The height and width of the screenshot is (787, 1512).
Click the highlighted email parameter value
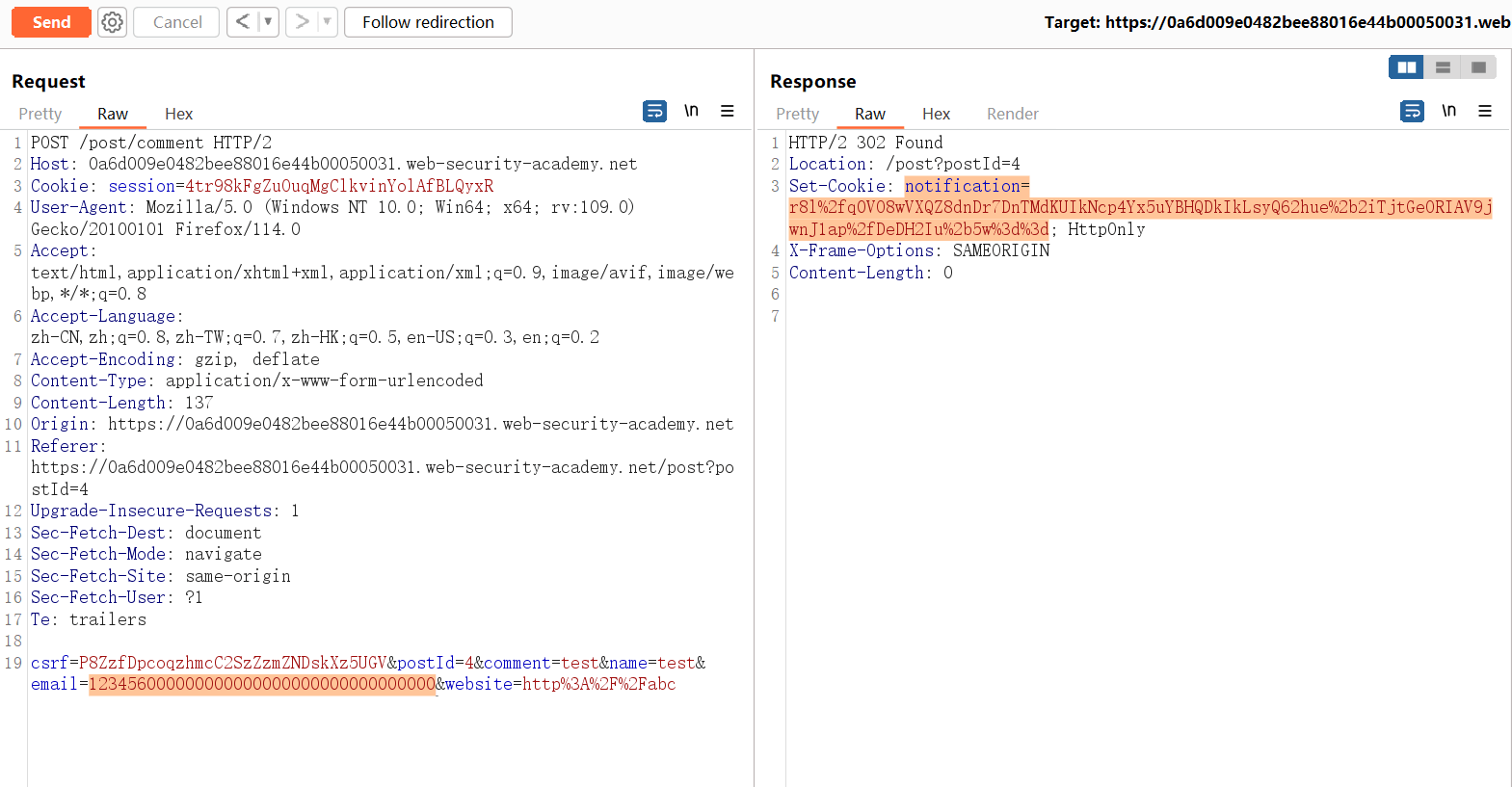(262, 685)
